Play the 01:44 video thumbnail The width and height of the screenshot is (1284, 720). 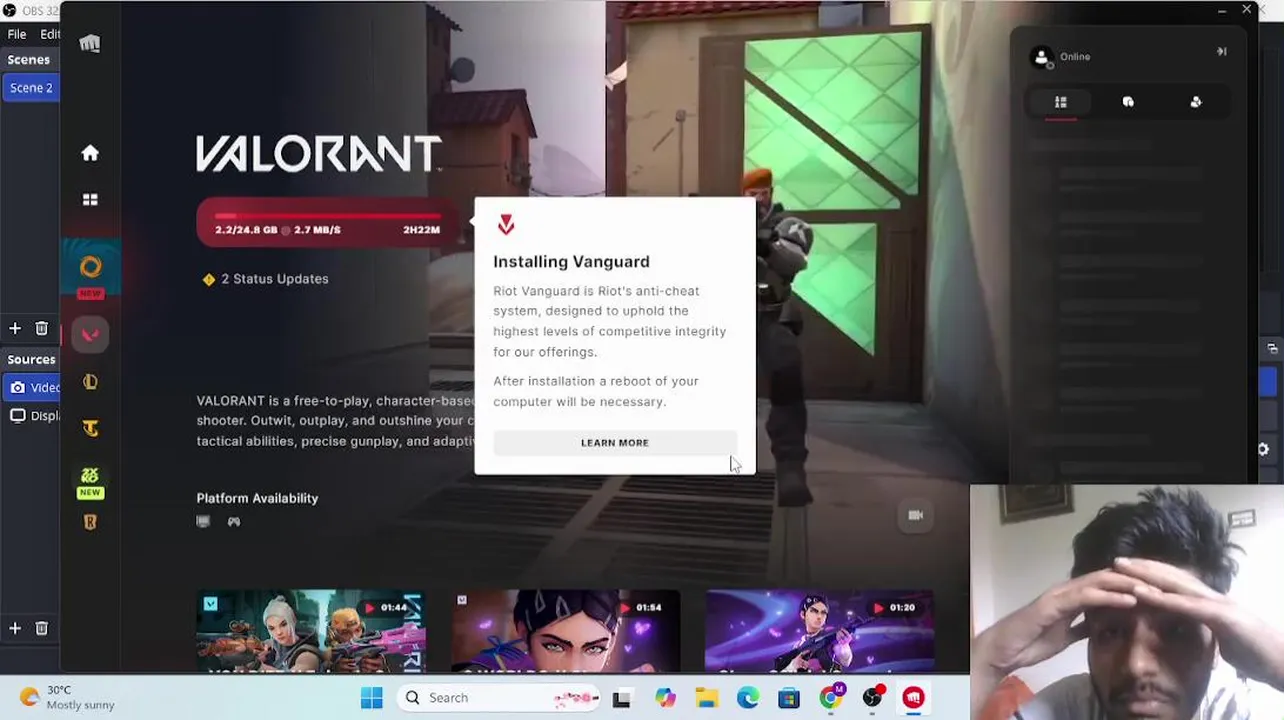[311, 630]
